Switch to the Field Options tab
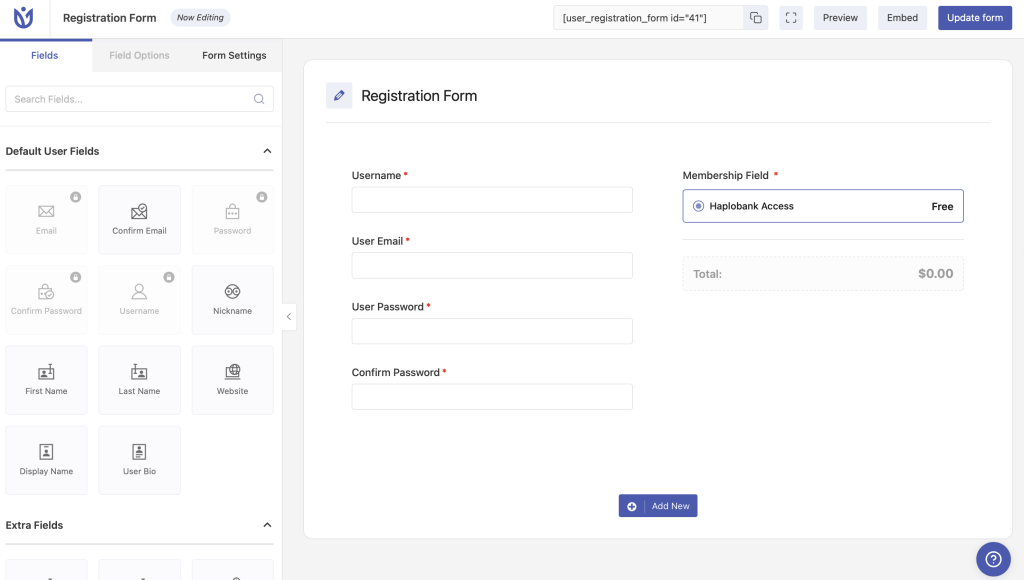Image resolution: width=1024 pixels, height=580 pixels. coord(139,56)
